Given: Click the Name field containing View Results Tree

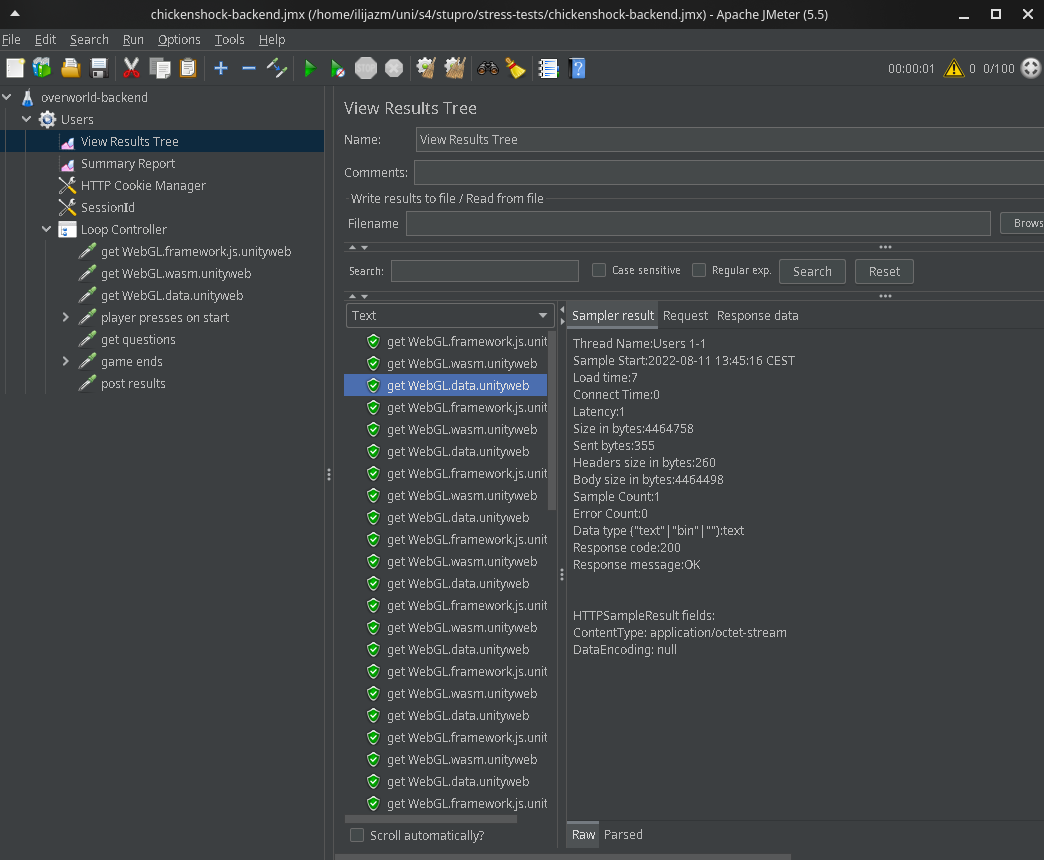Looking at the screenshot, I should point(730,140).
